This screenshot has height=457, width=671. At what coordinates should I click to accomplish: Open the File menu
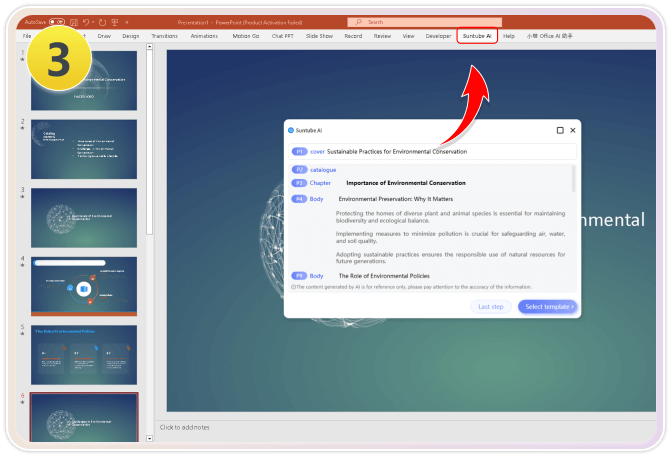pyautogui.click(x=27, y=36)
